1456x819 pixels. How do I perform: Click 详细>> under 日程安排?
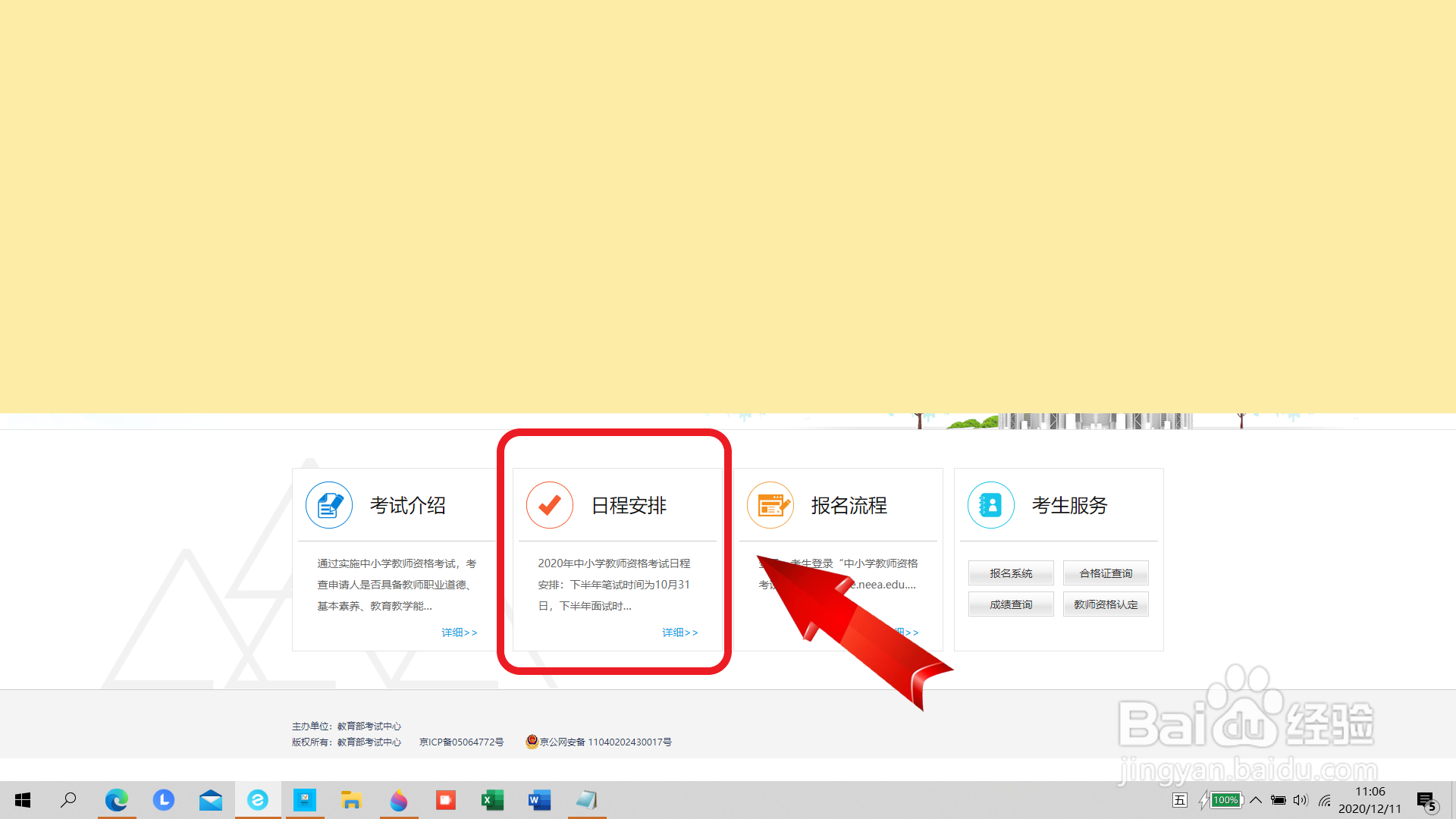coord(679,632)
